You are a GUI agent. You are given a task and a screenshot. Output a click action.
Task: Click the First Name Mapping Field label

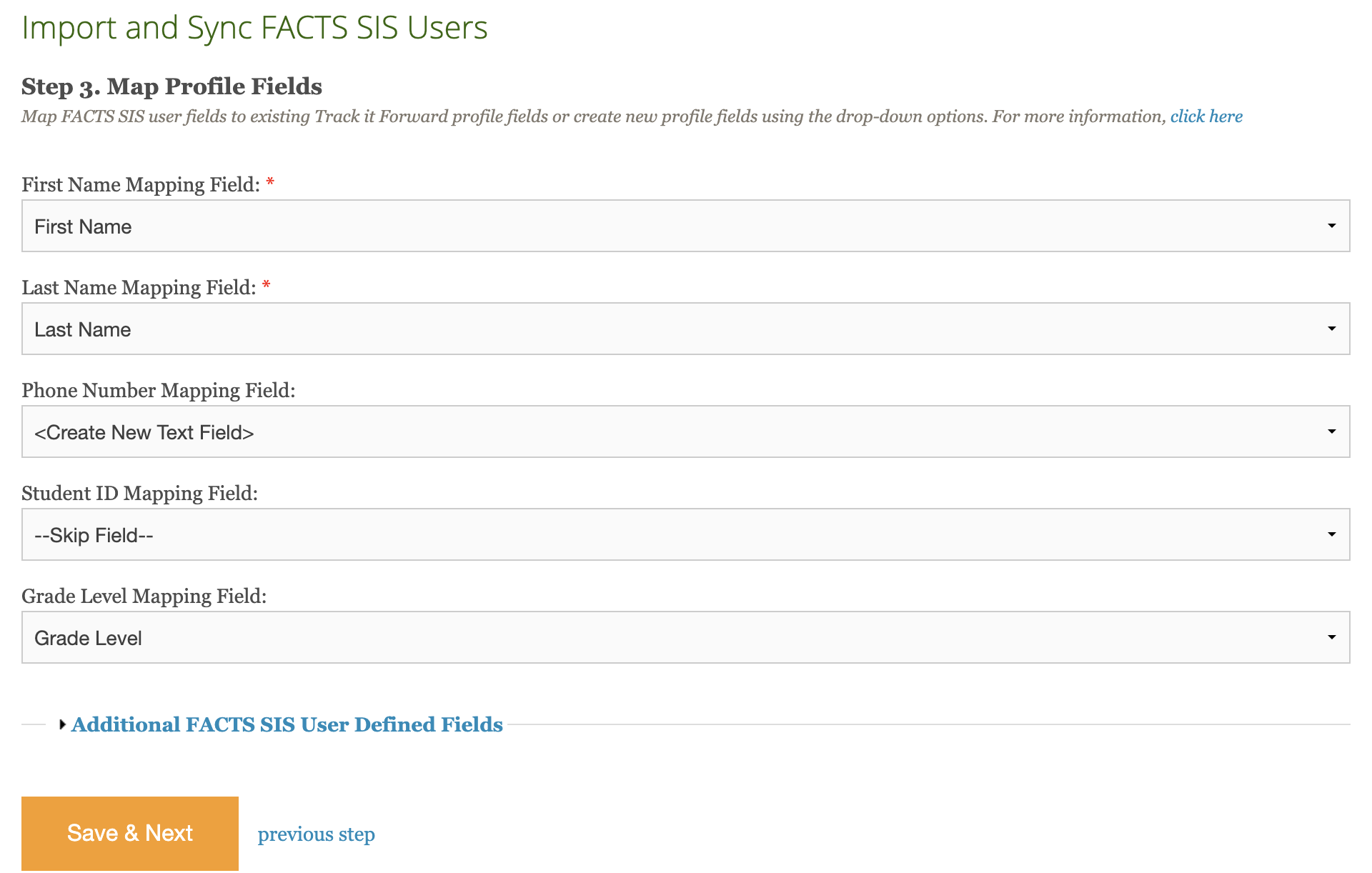click(141, 185)
